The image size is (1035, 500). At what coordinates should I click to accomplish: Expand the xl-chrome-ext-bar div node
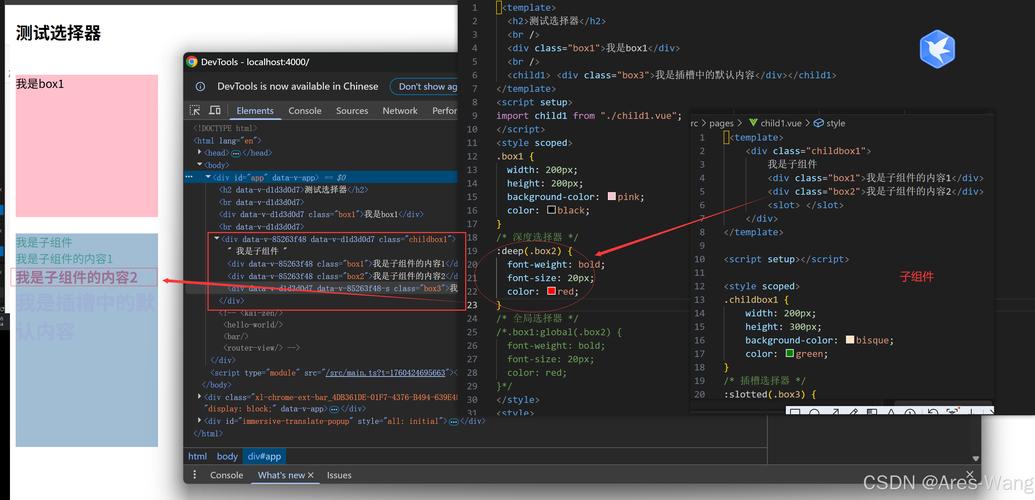point(200,396)
